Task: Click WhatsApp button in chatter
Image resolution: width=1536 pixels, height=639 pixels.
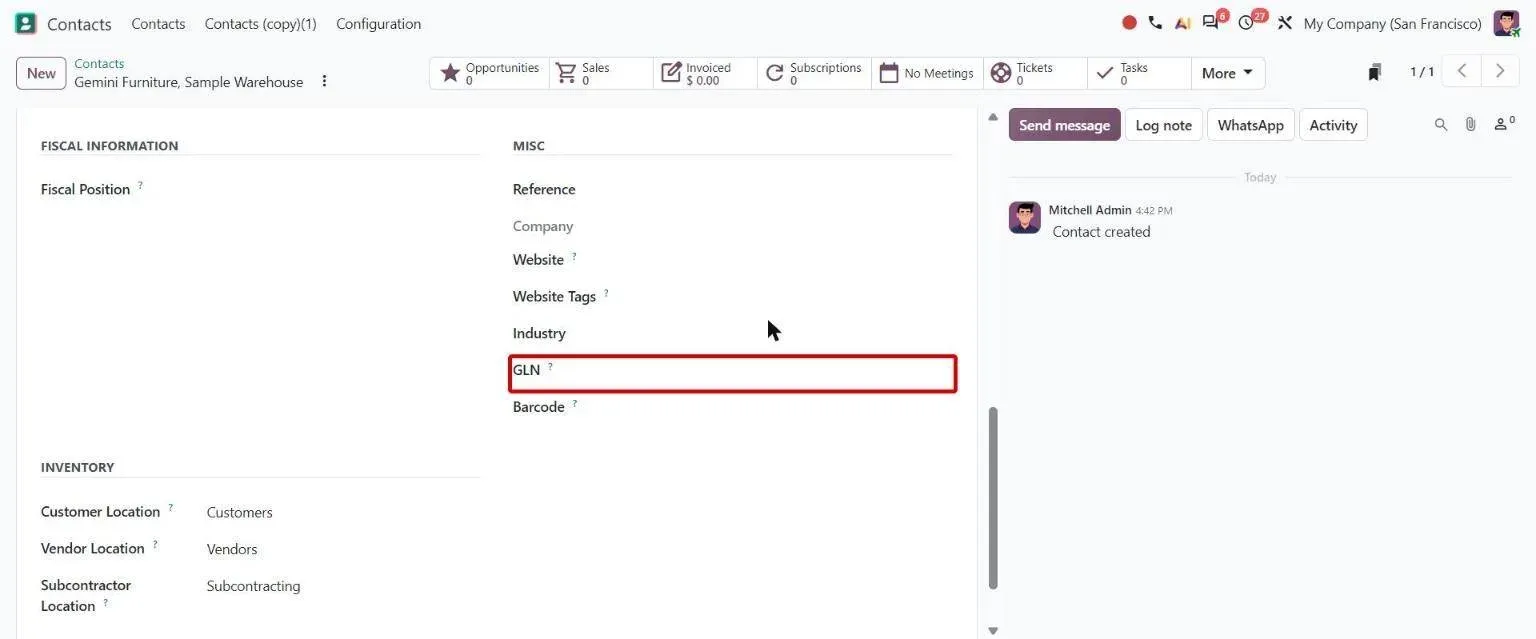Action: pos(1250,125)
